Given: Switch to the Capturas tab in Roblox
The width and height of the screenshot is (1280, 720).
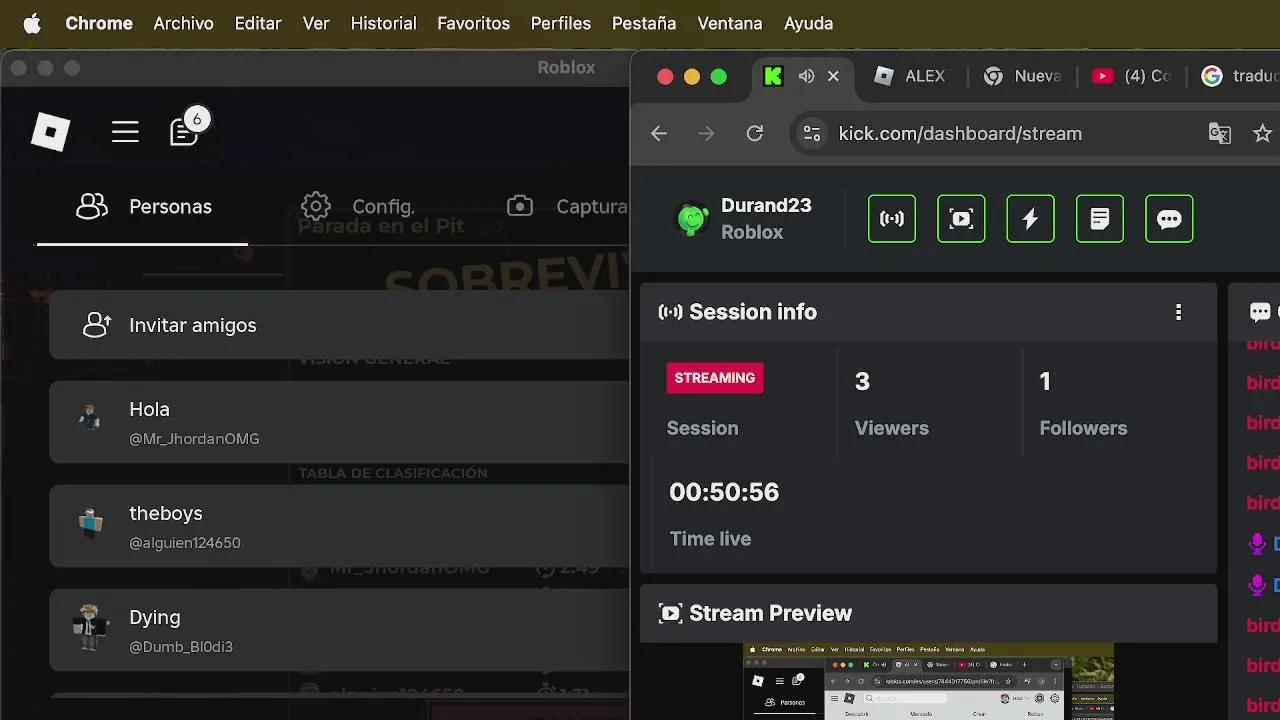Looking at the screenshot, I should coord(567,207).
